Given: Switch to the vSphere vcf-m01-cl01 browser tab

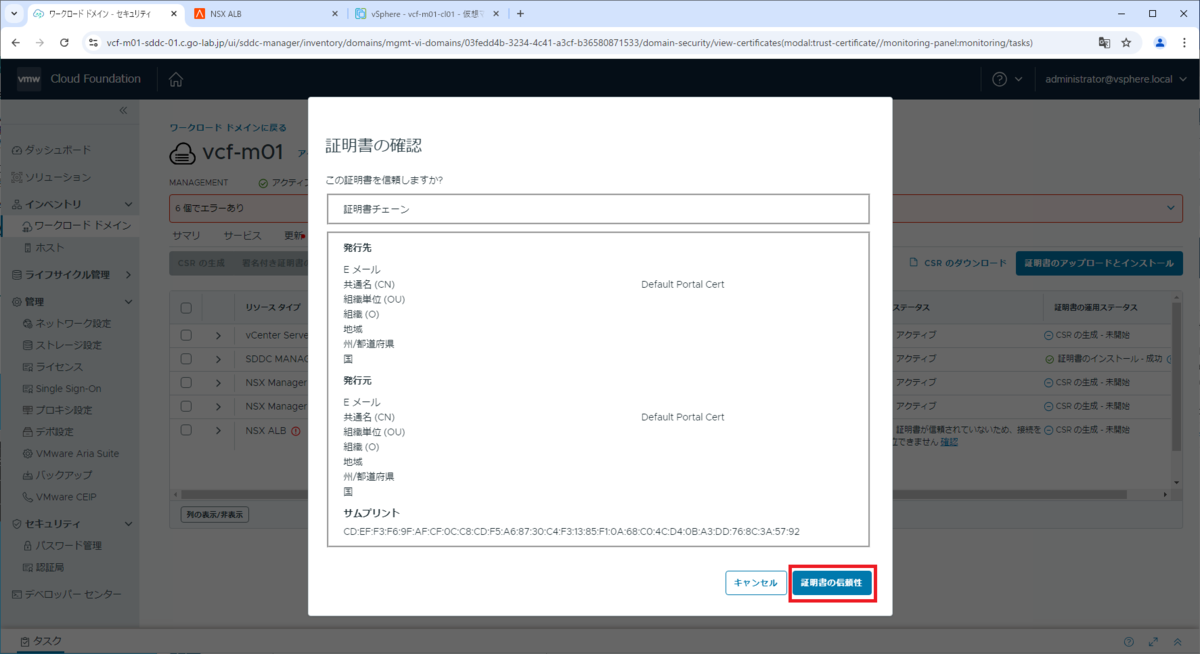Looking at the screenshot, I should (427, 14).
